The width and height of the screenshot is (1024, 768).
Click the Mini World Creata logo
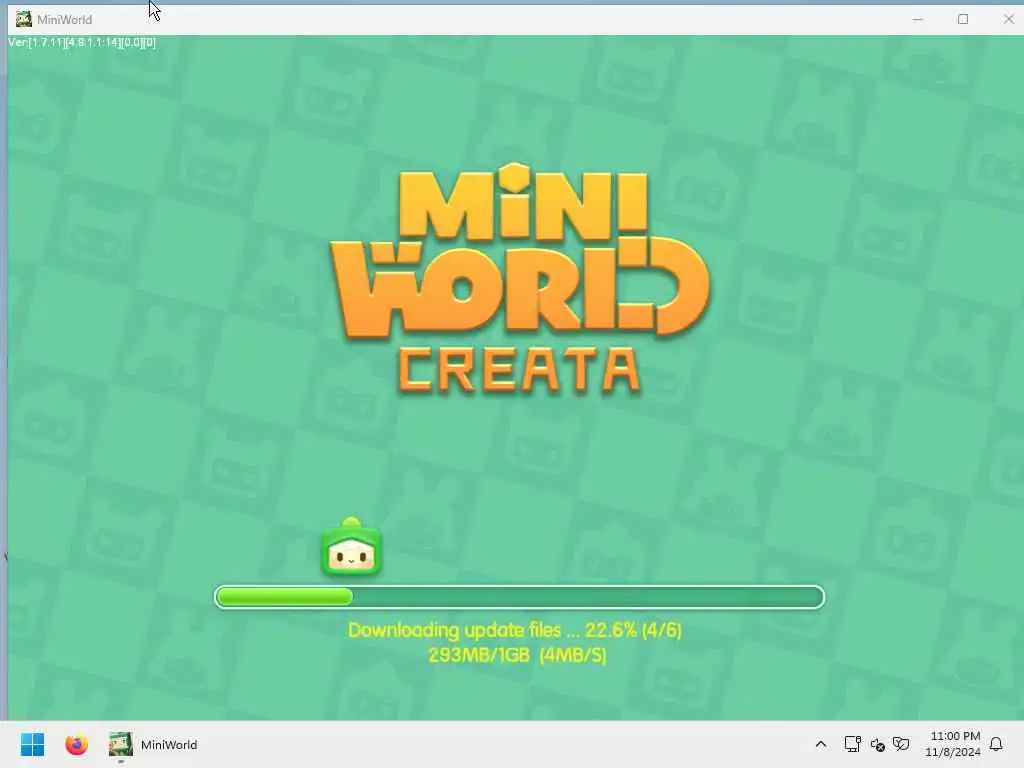coord(520,280)
